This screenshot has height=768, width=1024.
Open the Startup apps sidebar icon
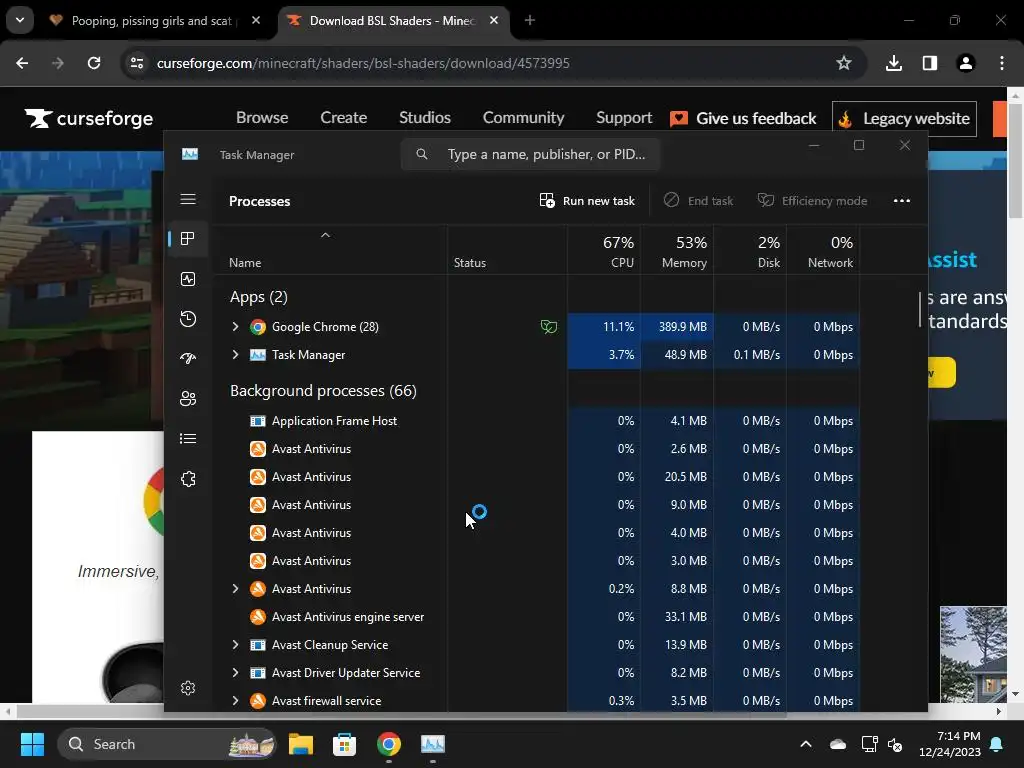tap(188, 359)
